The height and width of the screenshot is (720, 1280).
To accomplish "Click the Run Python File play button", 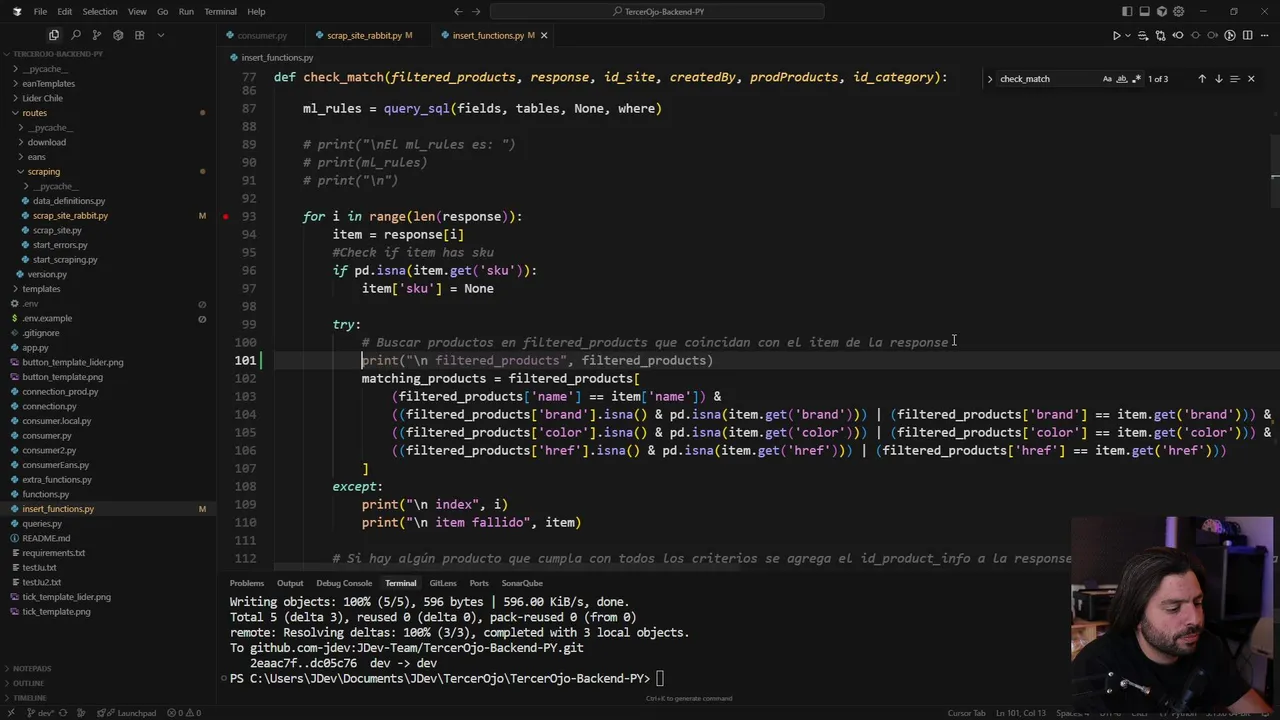I will coord(1116,35).
